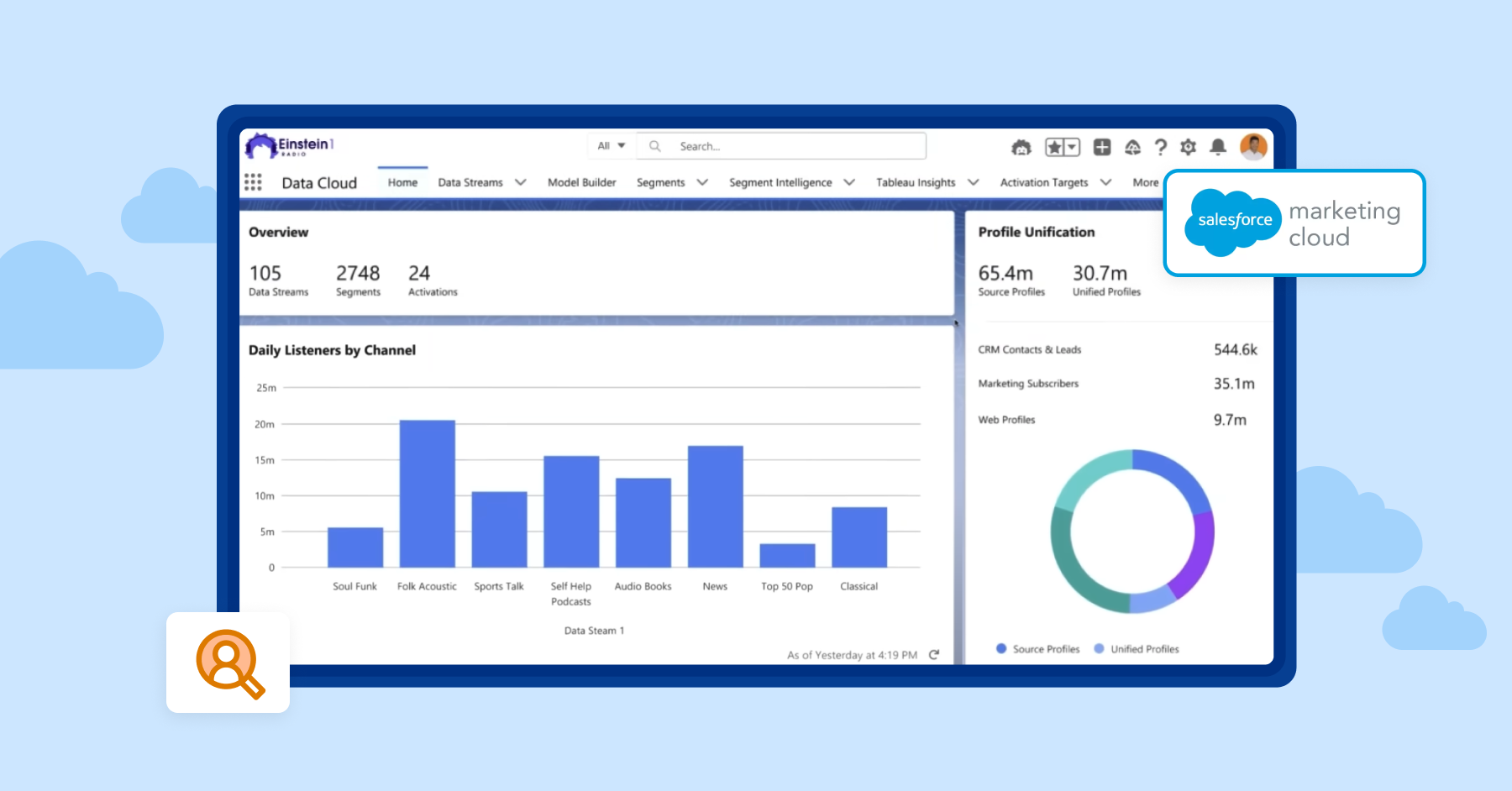
Task: Click the 24 Activations metric
Action: click(433, 280)
